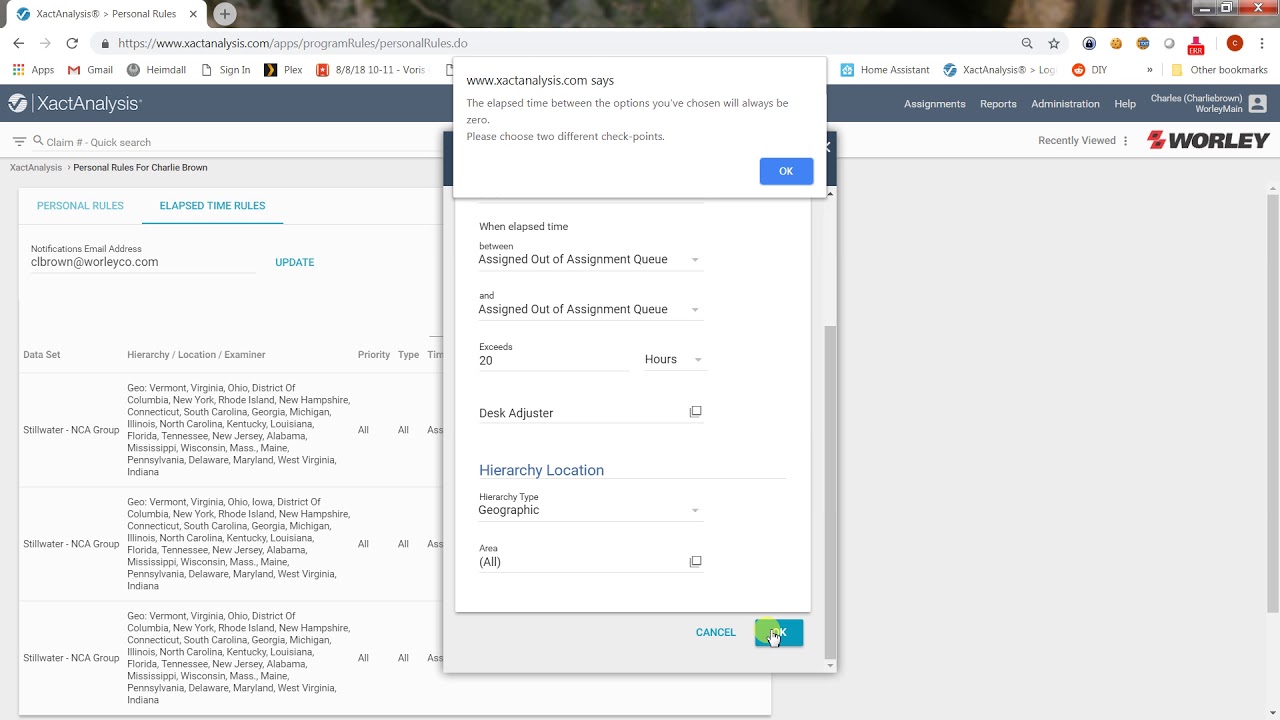Click the dialog's vertical scrollbar thumb
Image resolution: width=1280 pixels, height=720 pixels.
(x=829, y=490)
